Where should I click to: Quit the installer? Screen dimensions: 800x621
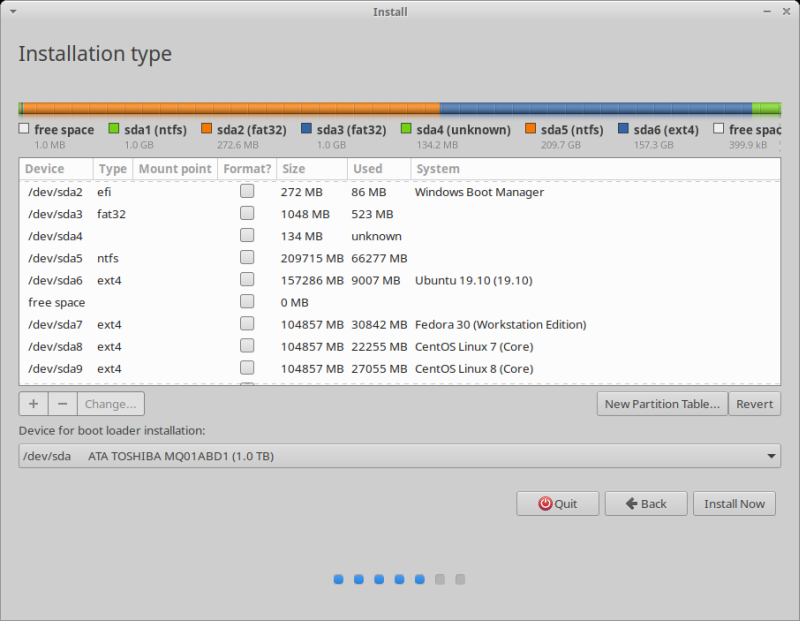tap(557, 503)
